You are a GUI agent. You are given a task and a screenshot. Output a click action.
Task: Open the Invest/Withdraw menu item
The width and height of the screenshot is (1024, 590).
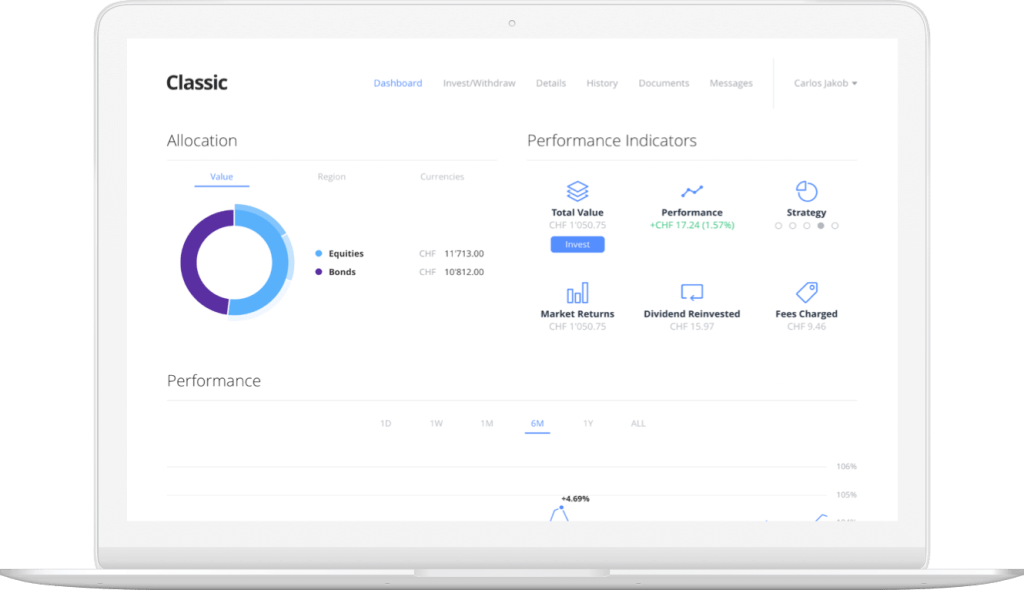(x=479, y=83)
